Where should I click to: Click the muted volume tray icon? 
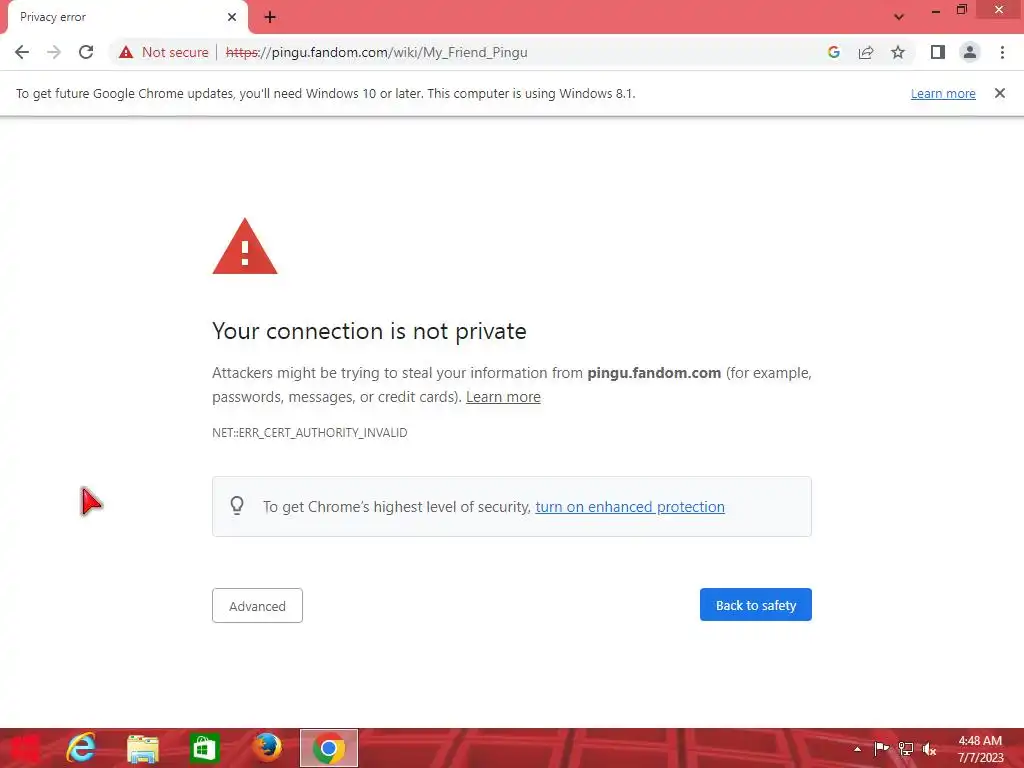[x=929, y=748]
